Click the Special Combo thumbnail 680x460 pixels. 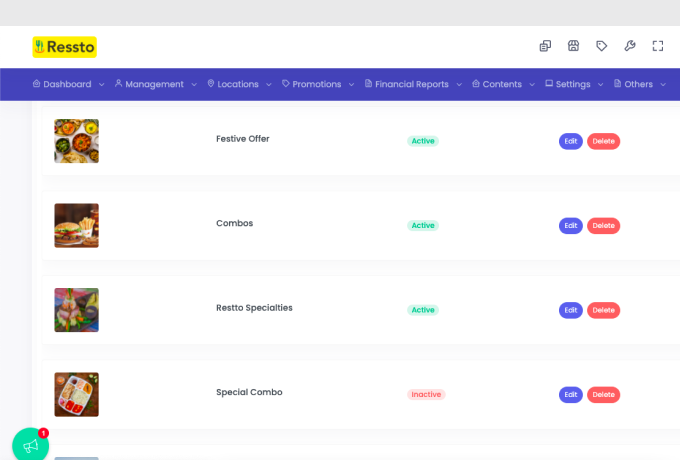[76, 395]
